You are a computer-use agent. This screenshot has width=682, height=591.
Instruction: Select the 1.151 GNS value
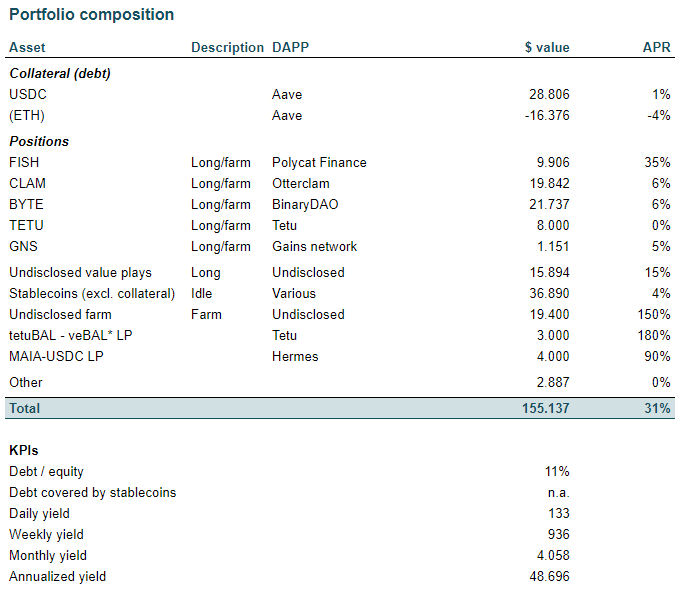point(553,247)
